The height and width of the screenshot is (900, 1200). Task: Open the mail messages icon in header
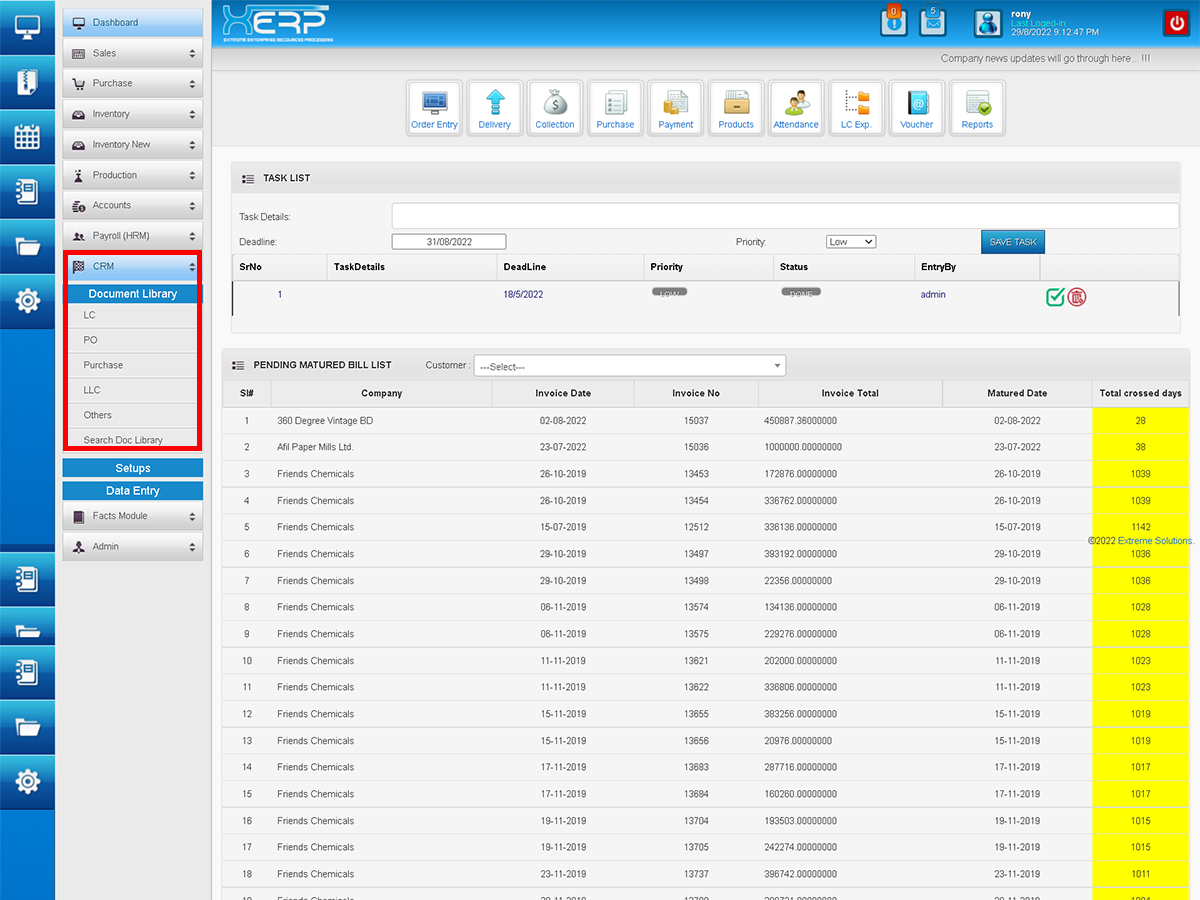(933, 22)
